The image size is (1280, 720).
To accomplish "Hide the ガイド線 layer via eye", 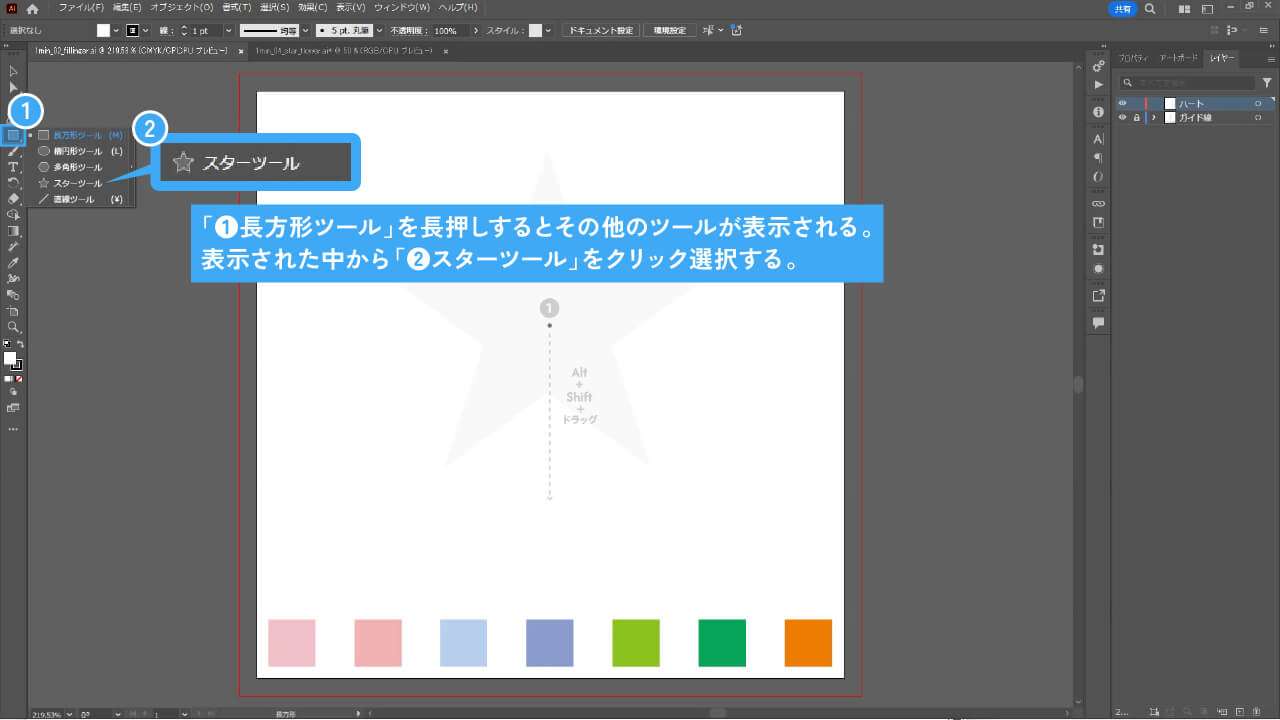I will tap(1122, 118).
